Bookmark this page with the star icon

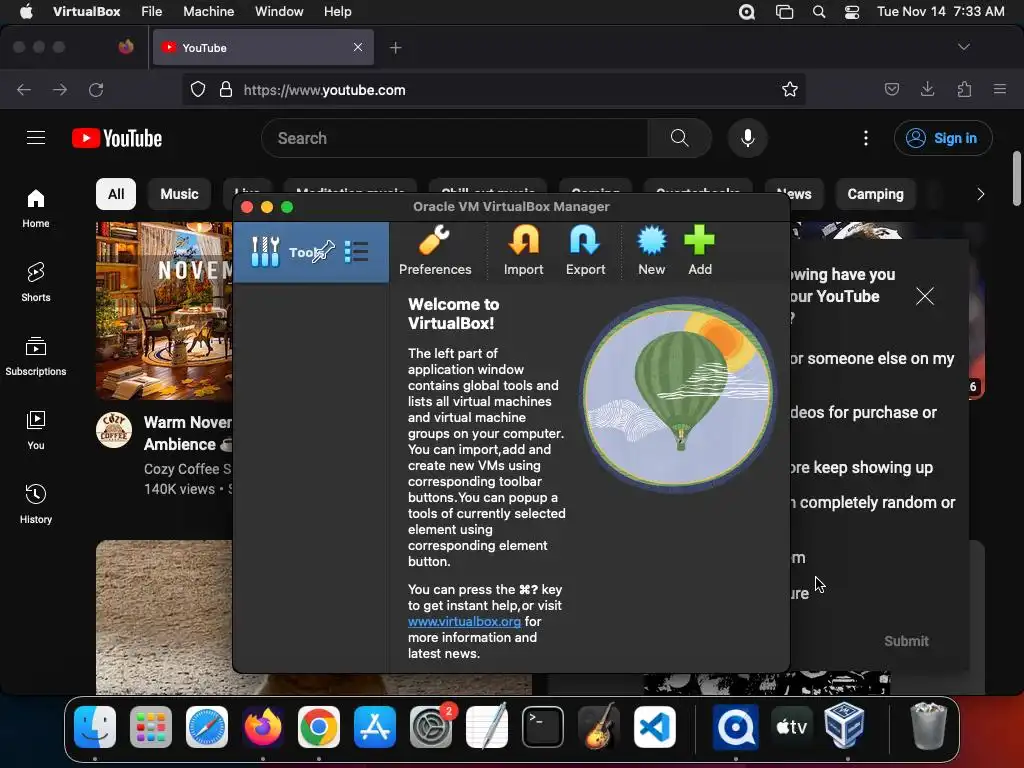point(790,89)
